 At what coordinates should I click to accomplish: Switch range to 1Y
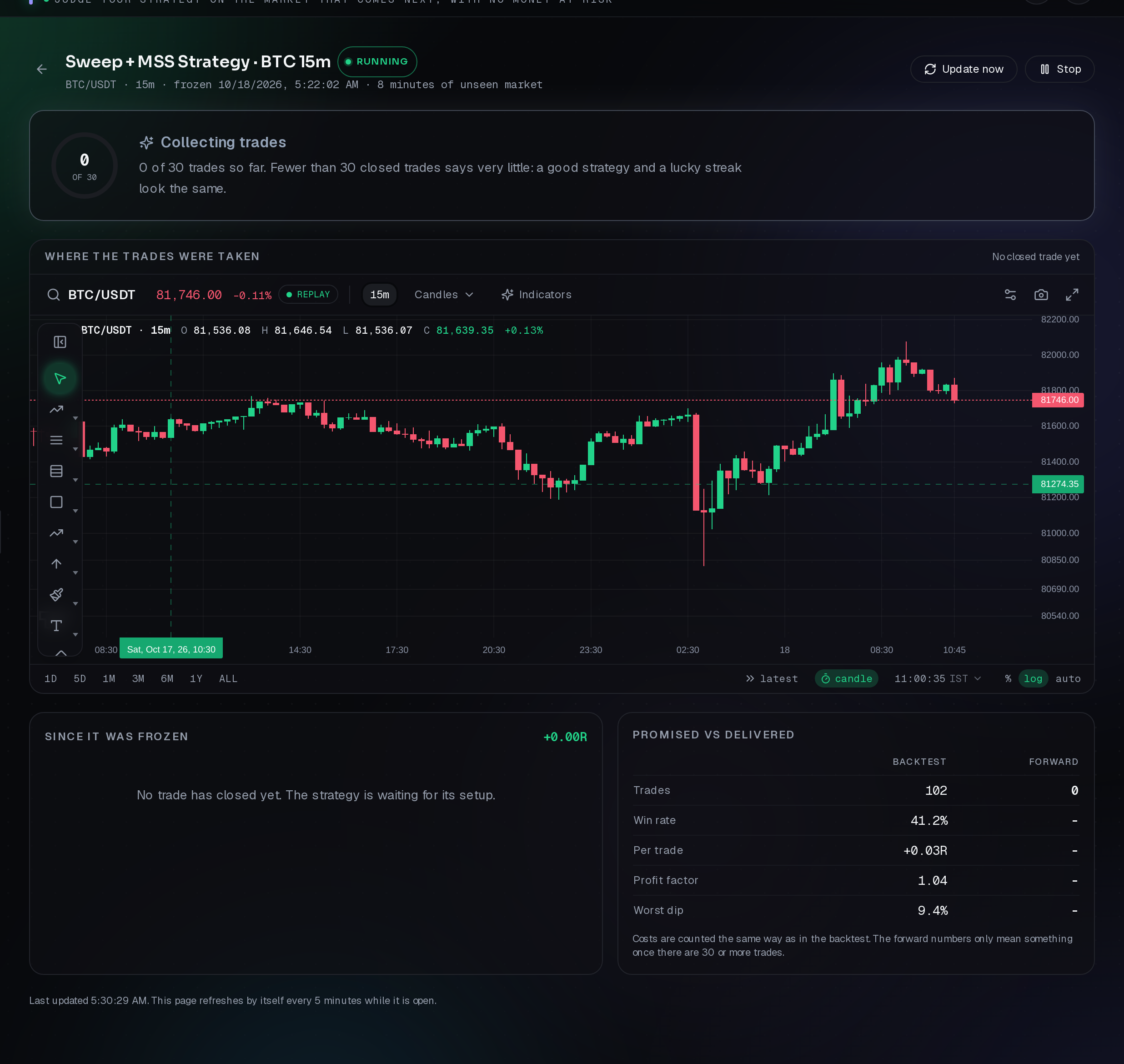point(196,679)
